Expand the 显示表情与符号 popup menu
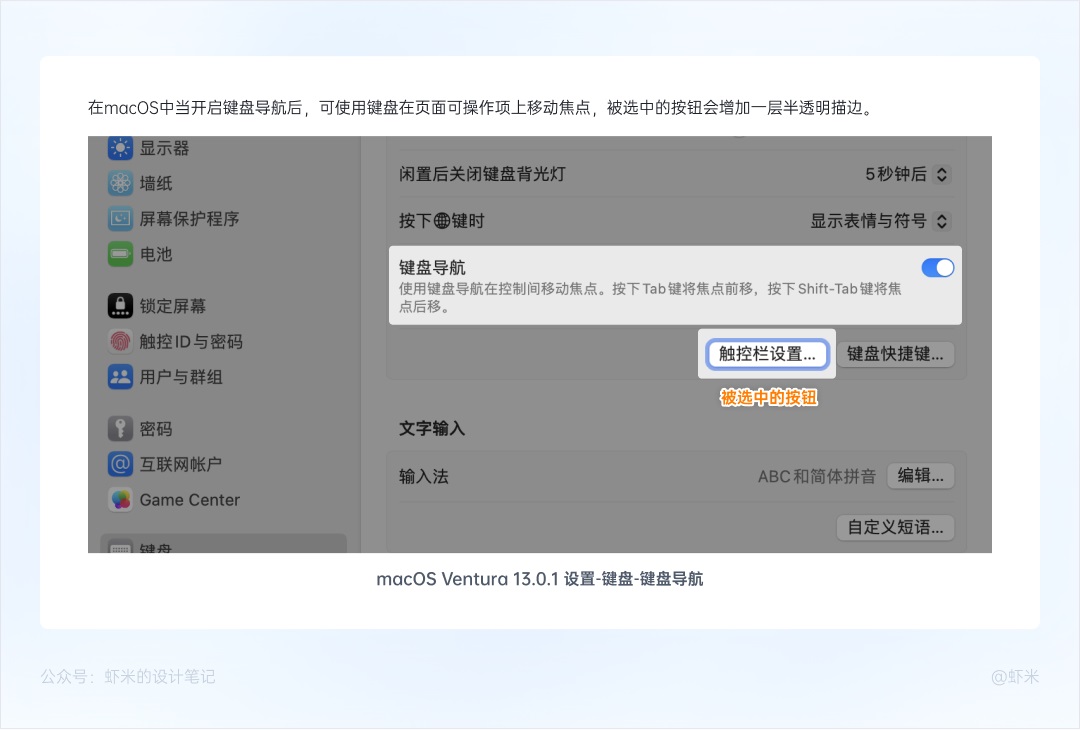 point(879,221)
